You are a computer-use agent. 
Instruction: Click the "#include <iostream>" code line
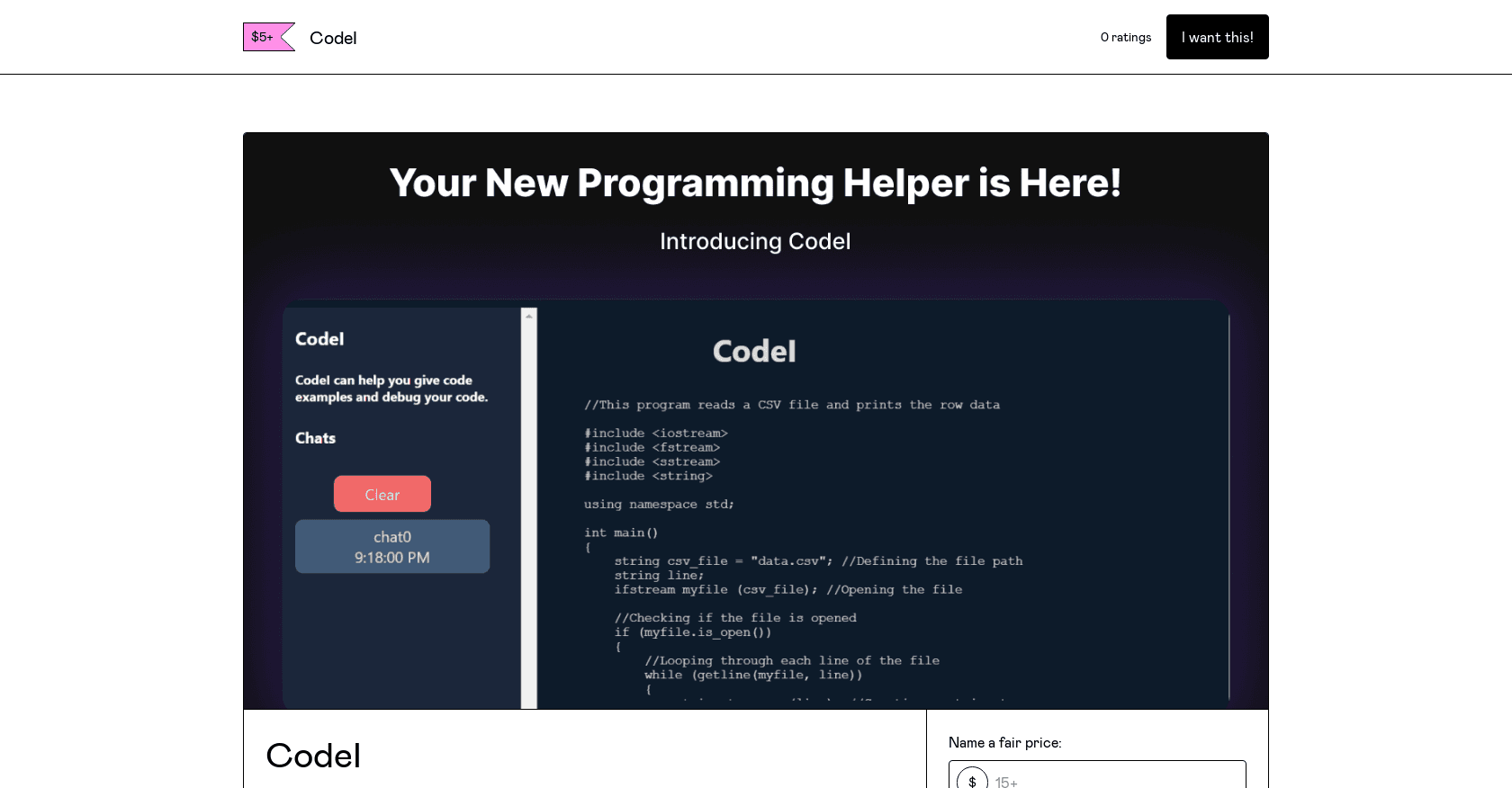[656, 433]
